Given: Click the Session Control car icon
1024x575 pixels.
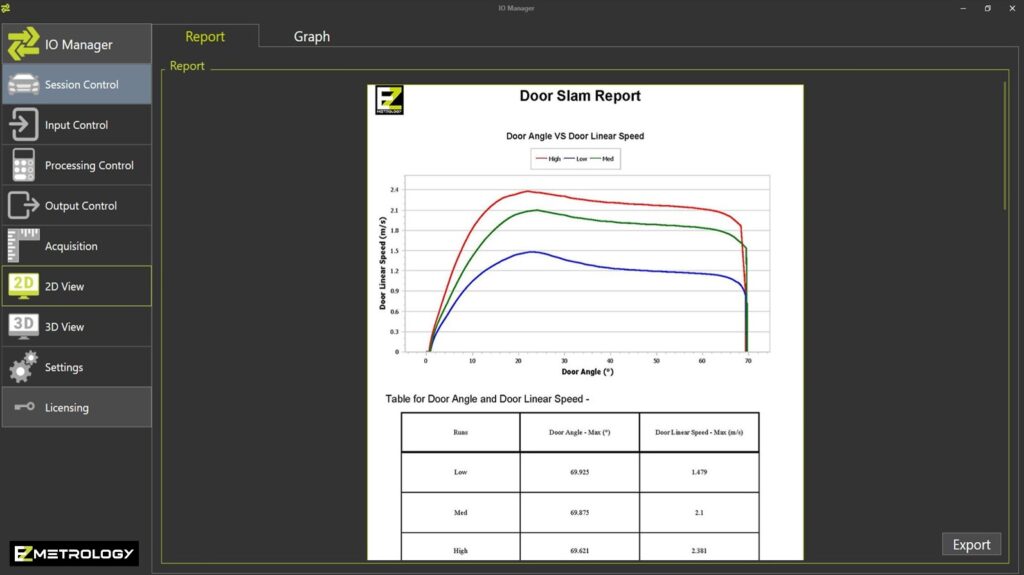Looking at the screenshot, I should coord(24,85).
